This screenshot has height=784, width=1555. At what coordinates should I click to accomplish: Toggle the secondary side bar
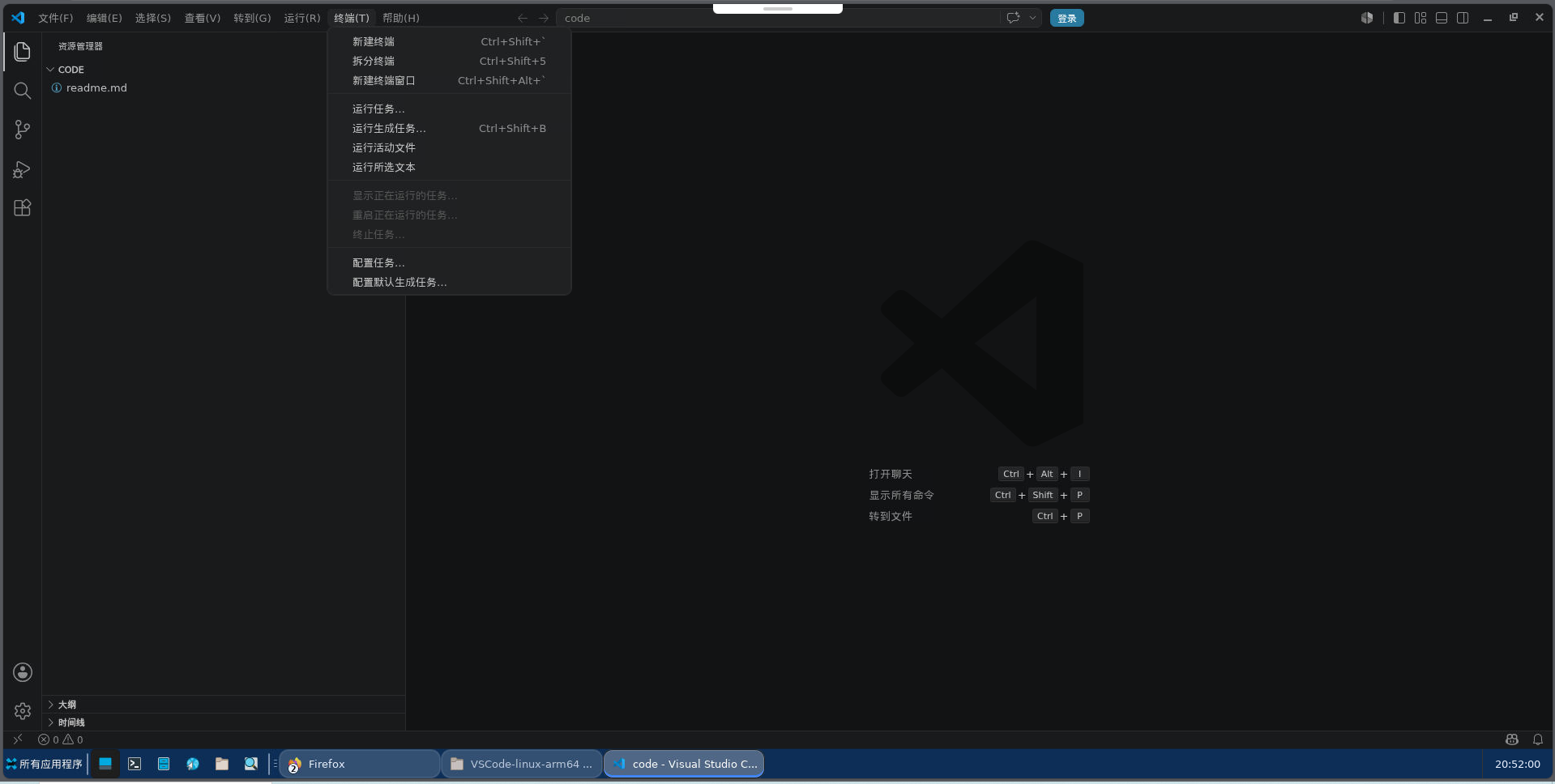point(1463,18)
